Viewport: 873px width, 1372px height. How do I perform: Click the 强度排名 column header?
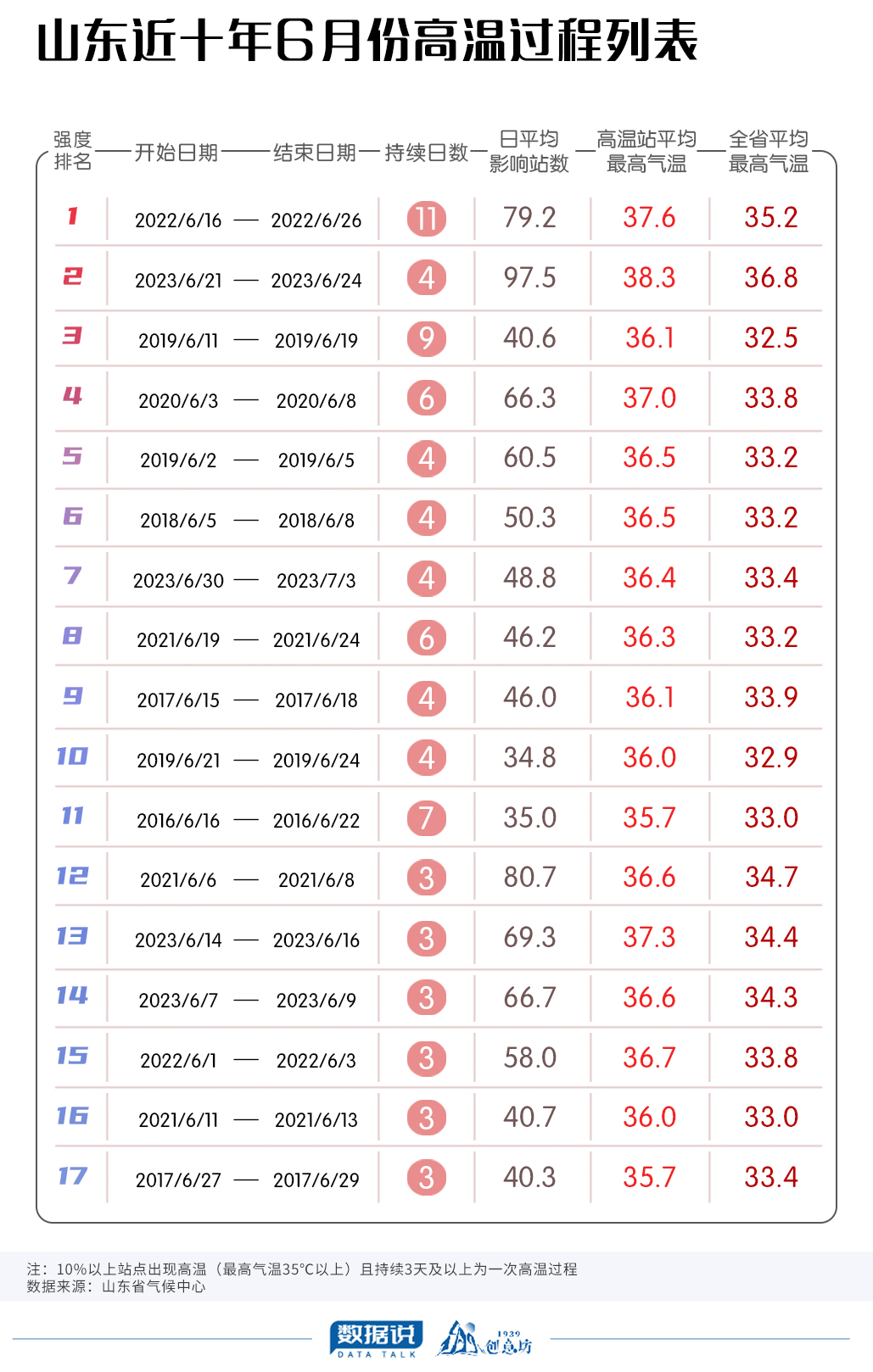pyautogui.click(x=73, y=150)
